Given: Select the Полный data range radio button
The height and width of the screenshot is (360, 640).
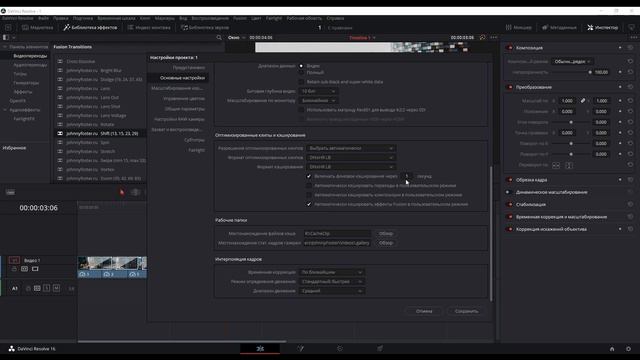Looking at the screenshot, I should click(x=301, y=72).
